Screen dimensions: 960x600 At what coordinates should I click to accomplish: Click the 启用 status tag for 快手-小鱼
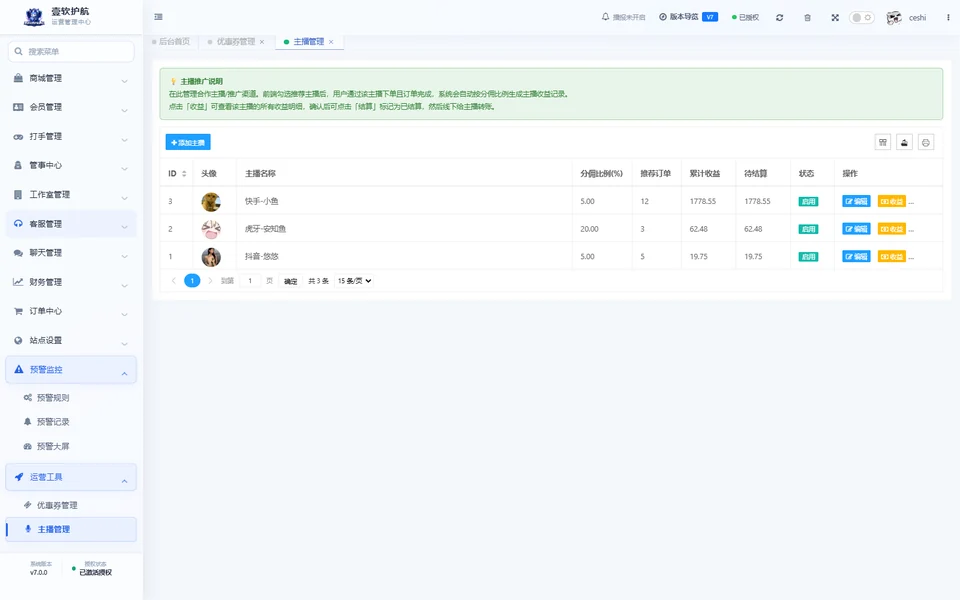(808, 201)
